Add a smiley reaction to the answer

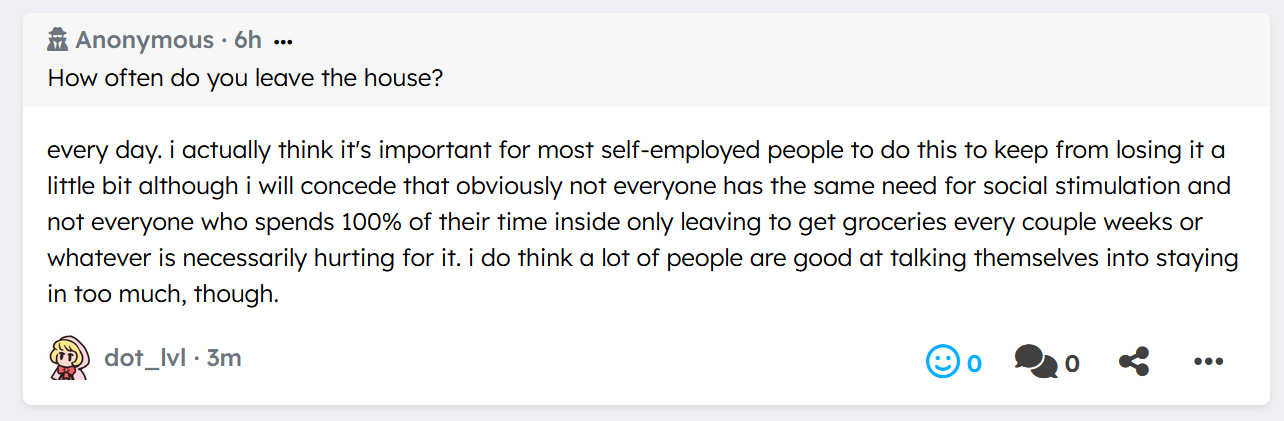tap(942, 361)
